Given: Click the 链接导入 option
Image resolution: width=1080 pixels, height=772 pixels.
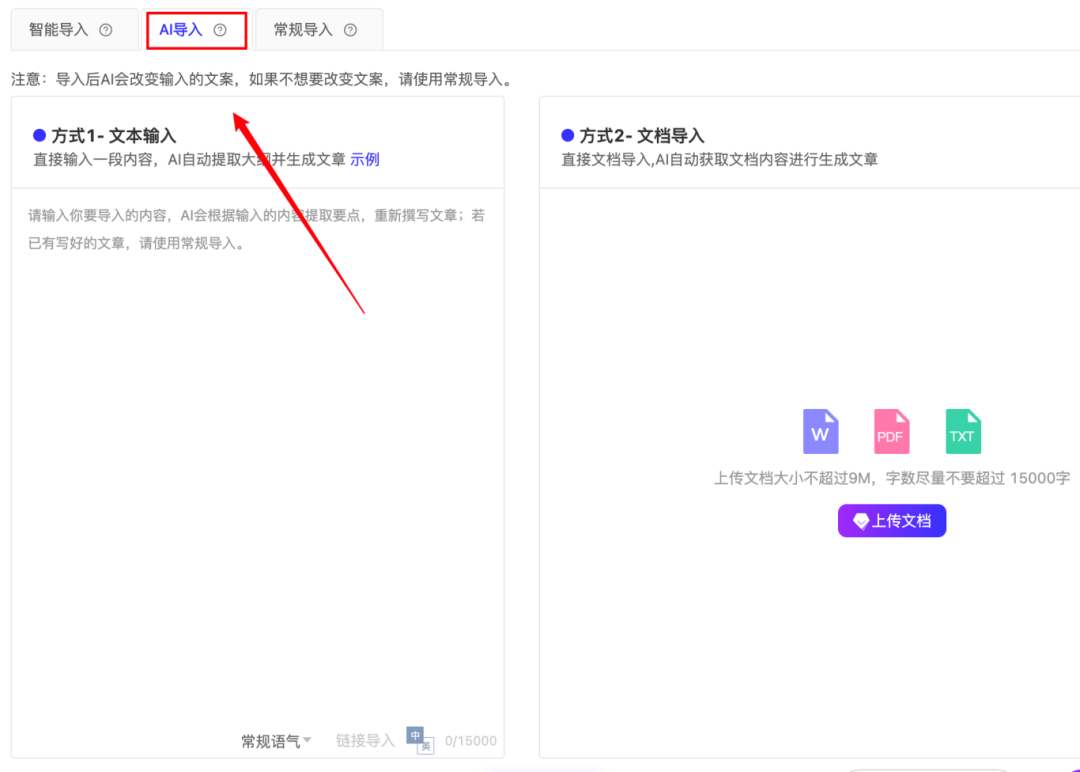Looking at the screenshot, I should (x=363, y=740).
